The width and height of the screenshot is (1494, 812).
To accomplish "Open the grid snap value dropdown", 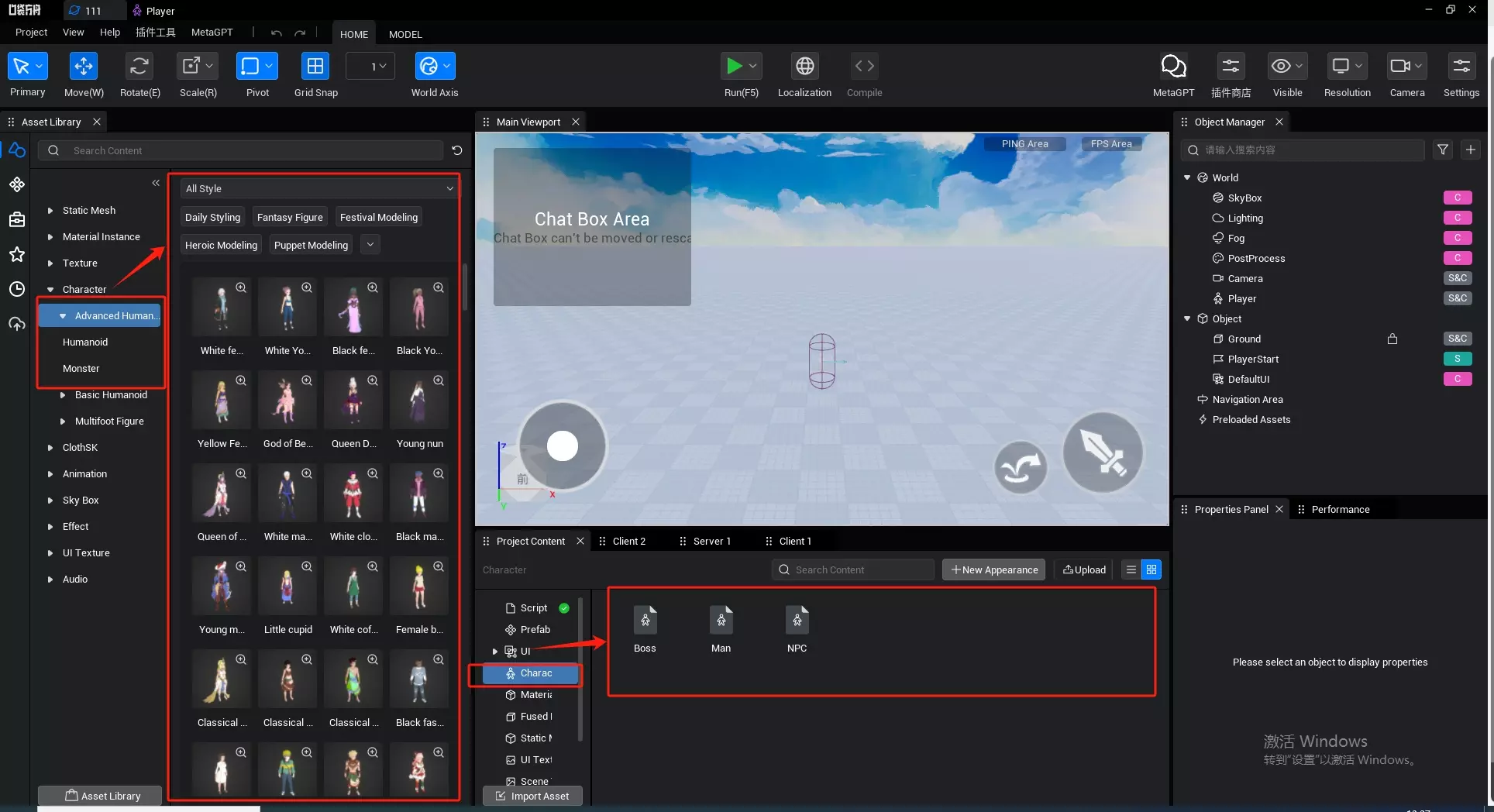I will (370, 67).
